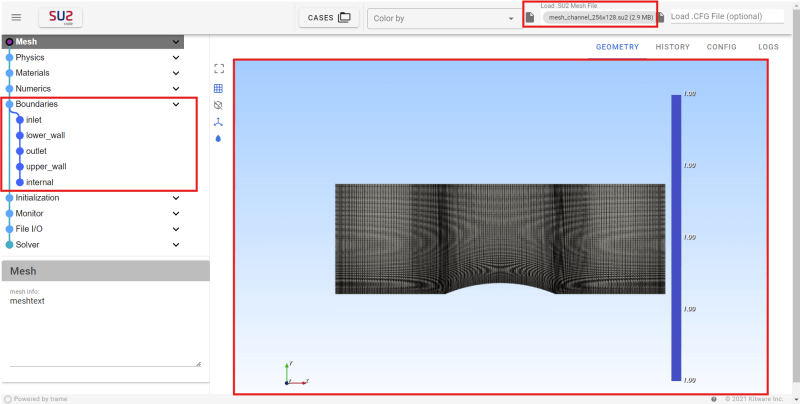Image resolution: width=800 pixels, height=404 pixels.
Task: Select the Monitor node
Action: click(x=29, y=213)
